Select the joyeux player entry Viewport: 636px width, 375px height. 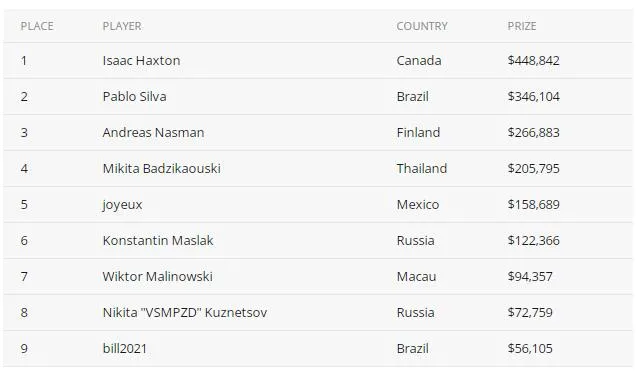[122, 205]
